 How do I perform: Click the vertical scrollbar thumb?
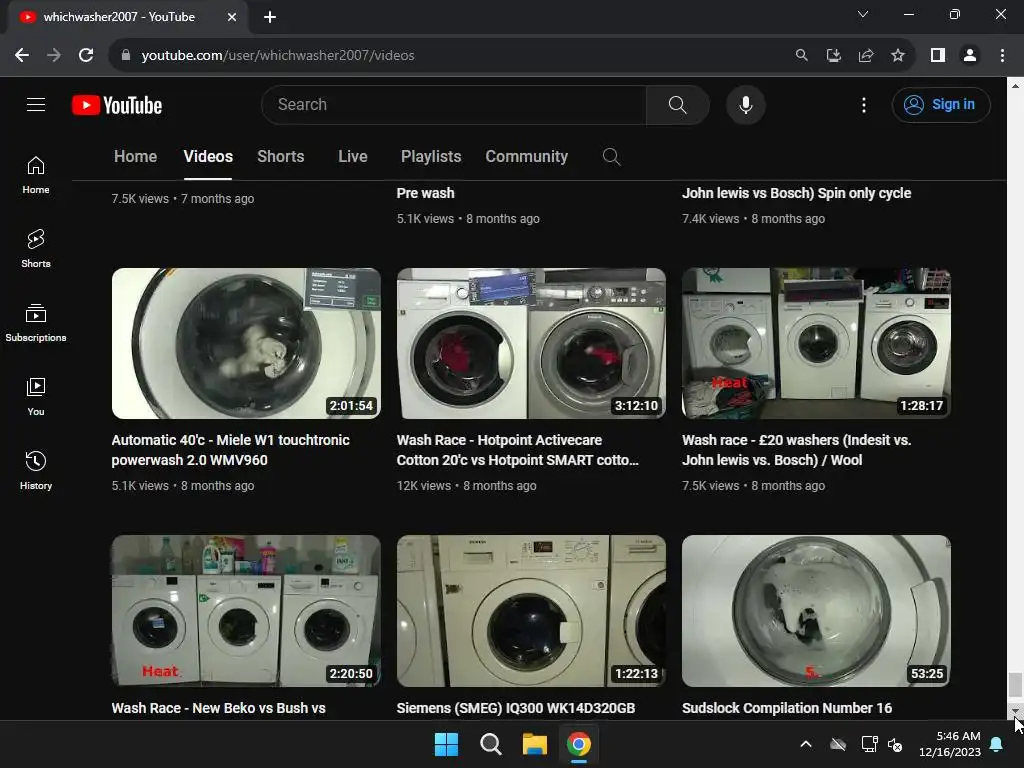pyautogui.click(x=1015, y=685)
